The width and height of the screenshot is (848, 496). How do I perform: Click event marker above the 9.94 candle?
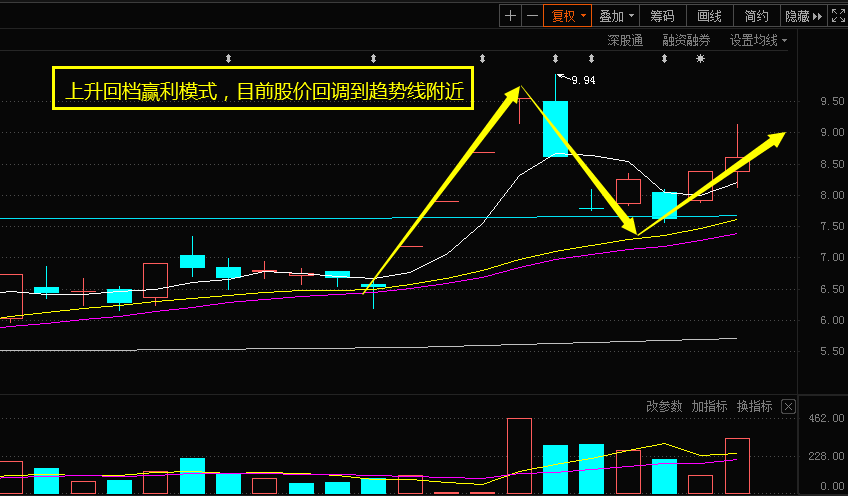coord(555,59)
